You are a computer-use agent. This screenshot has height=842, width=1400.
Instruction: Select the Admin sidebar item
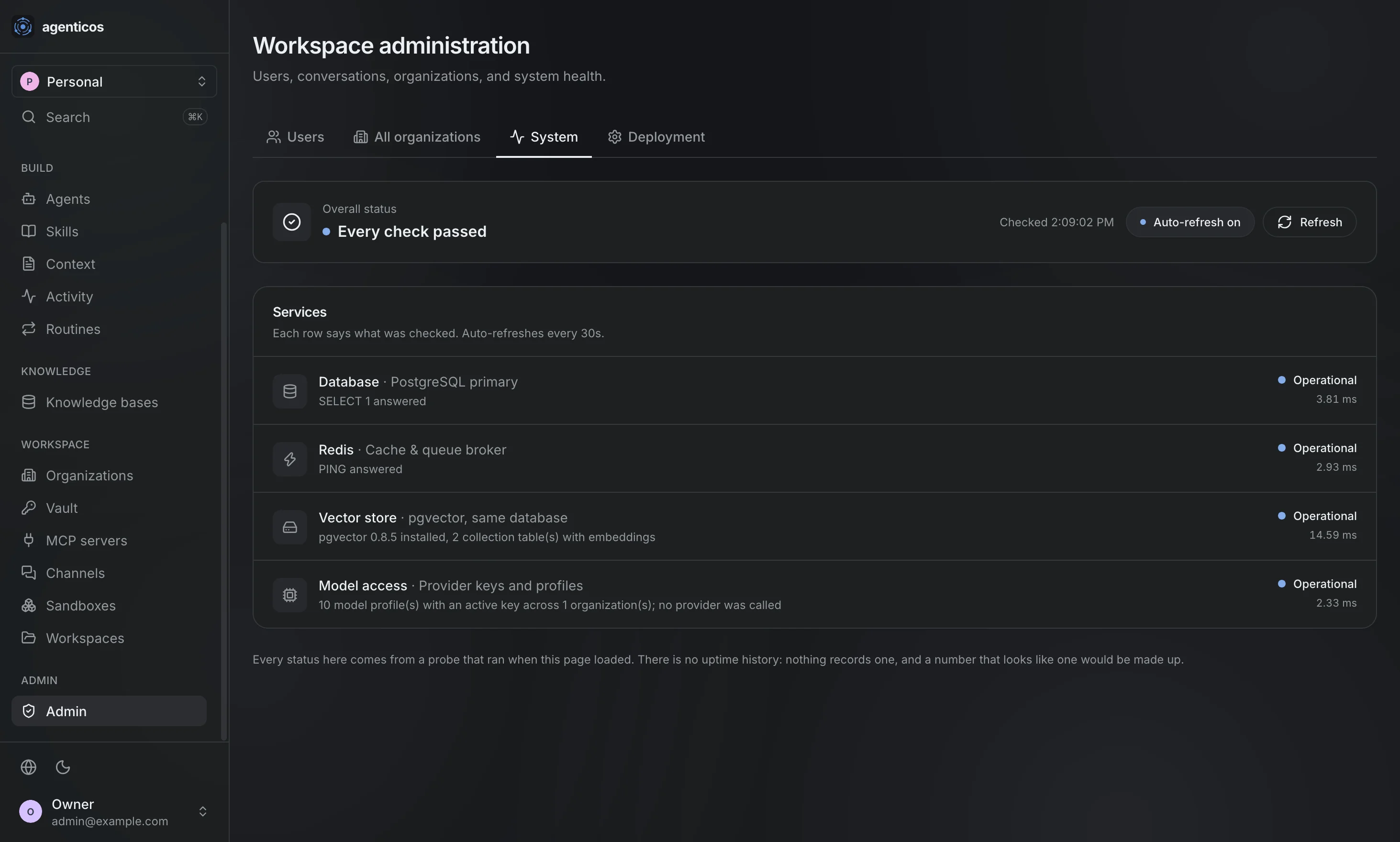click(109, 711)
